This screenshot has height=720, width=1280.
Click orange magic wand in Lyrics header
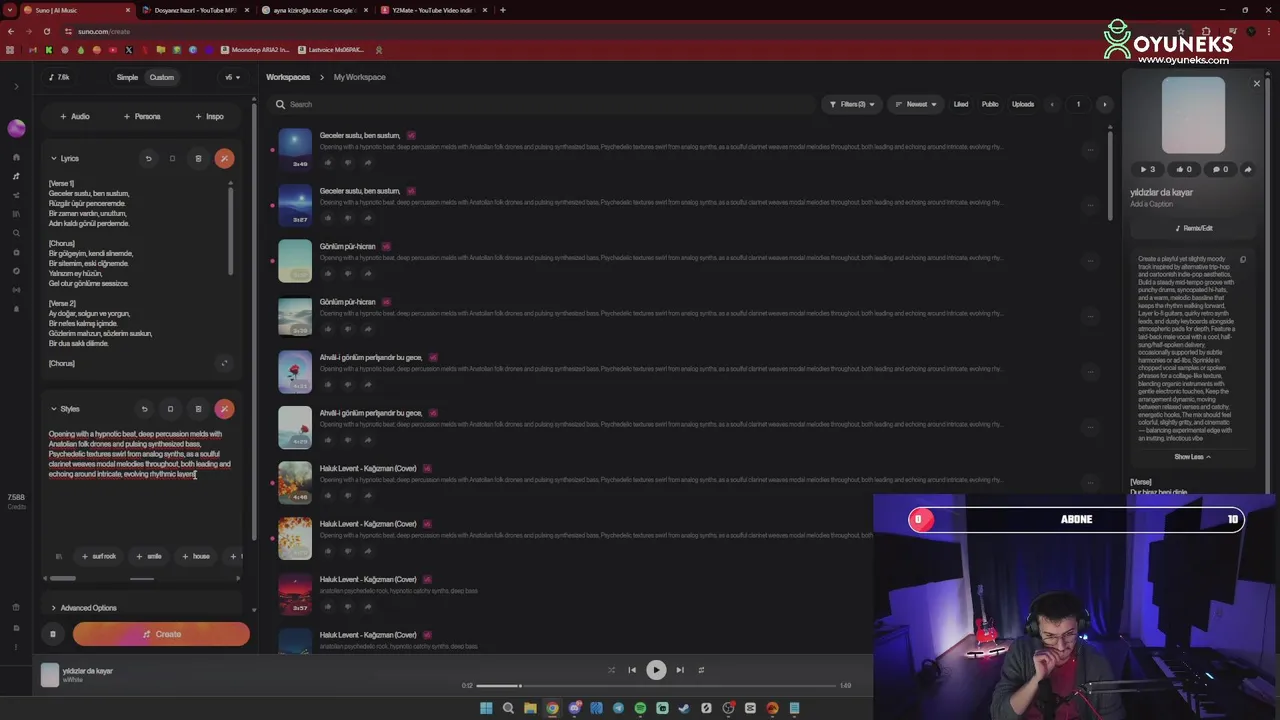click(x=224, y=158)
